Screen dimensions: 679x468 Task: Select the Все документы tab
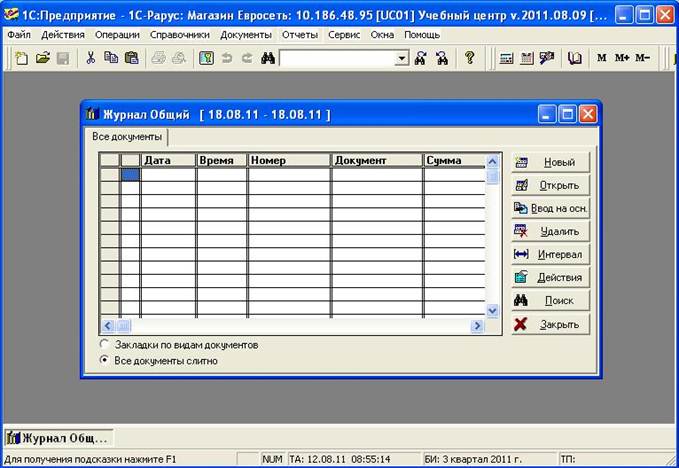(x=126, y=137)
